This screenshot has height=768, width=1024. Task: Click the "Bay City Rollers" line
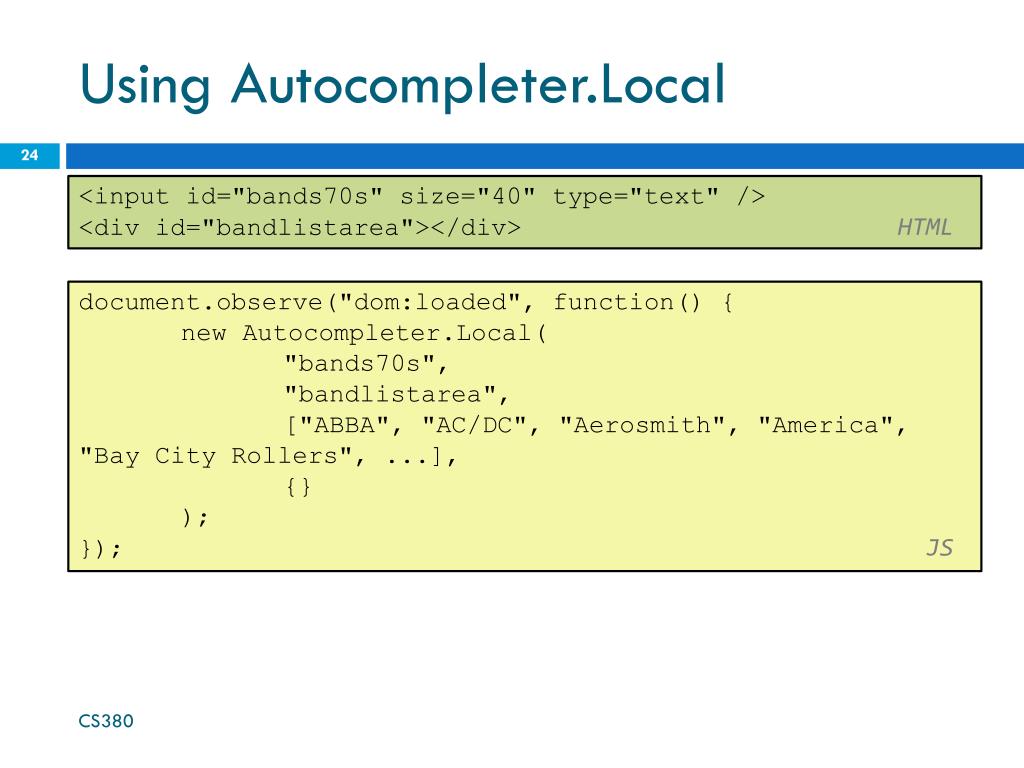tap(268, 456)
